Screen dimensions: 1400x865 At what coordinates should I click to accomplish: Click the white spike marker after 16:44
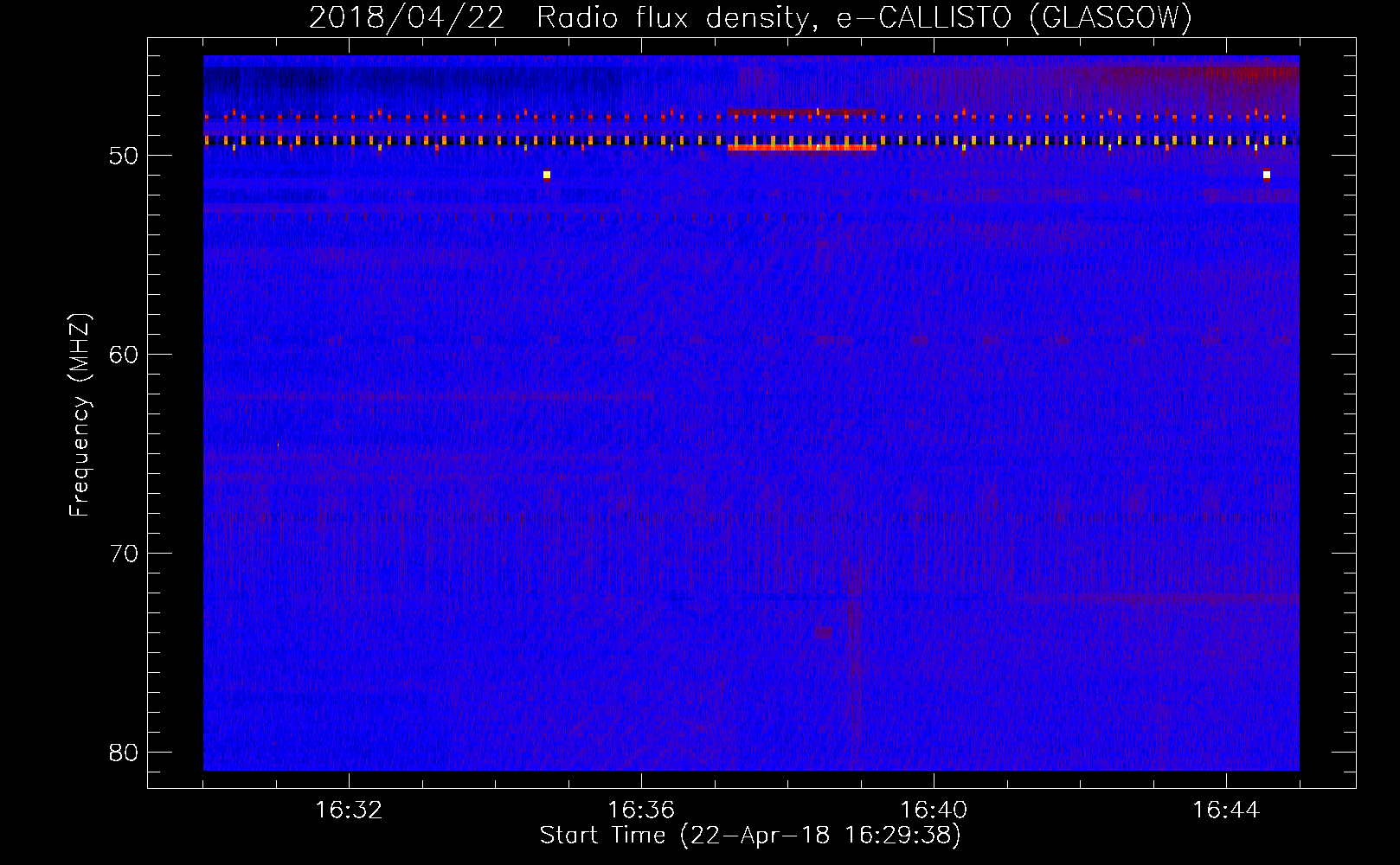(1266, 175)
